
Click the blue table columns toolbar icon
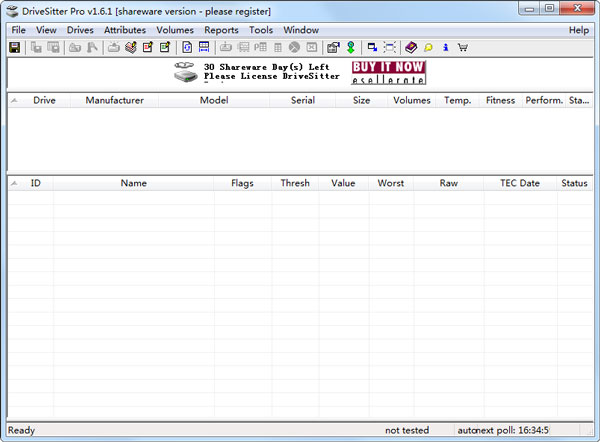pos(204,47)
